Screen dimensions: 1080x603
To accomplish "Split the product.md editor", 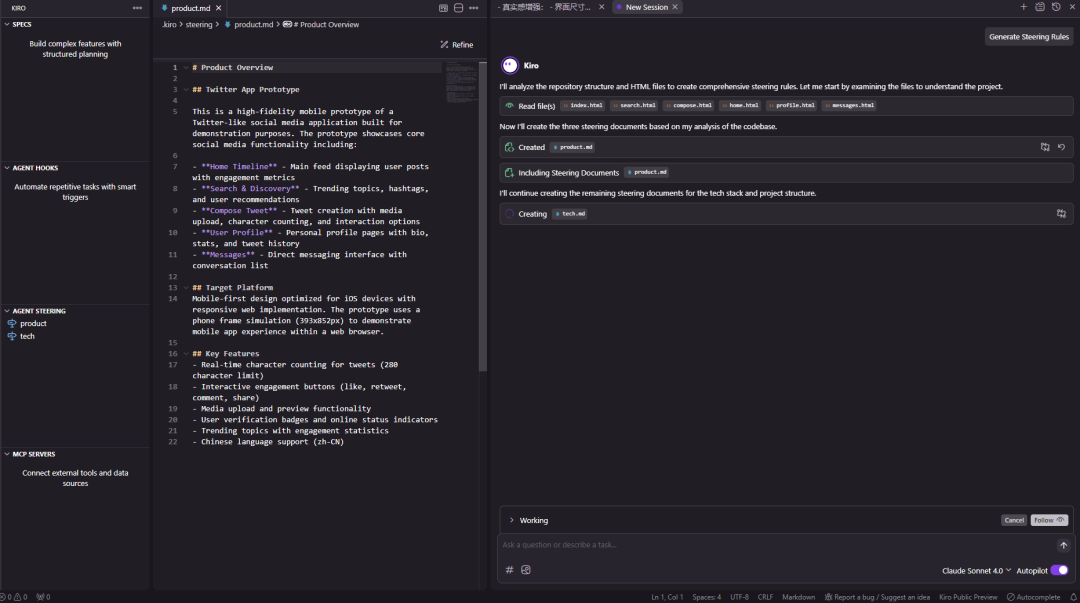I will tap(459, 8).
